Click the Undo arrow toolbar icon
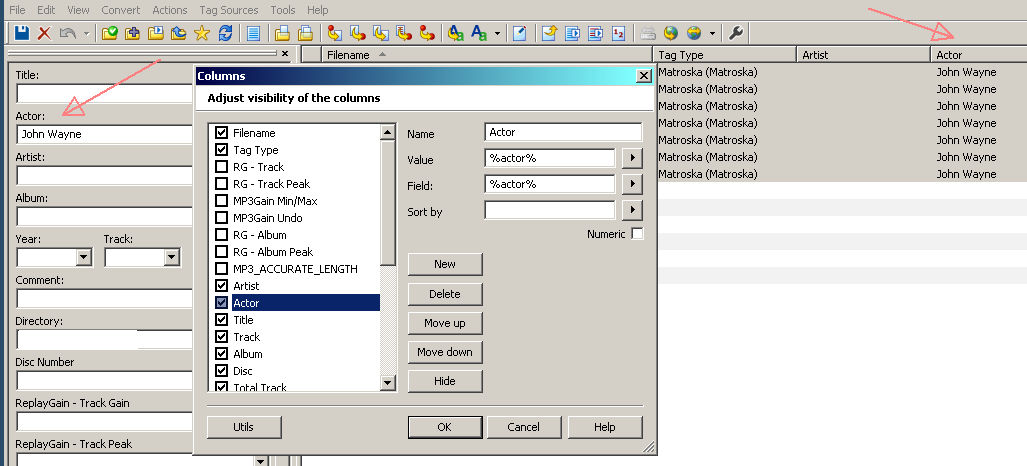 point(67,33)
